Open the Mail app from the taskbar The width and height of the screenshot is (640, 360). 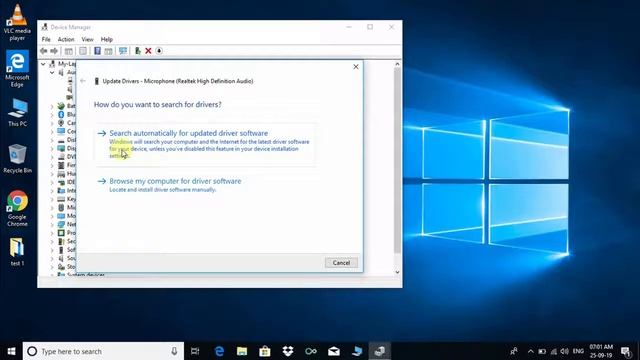pos(334,351)
